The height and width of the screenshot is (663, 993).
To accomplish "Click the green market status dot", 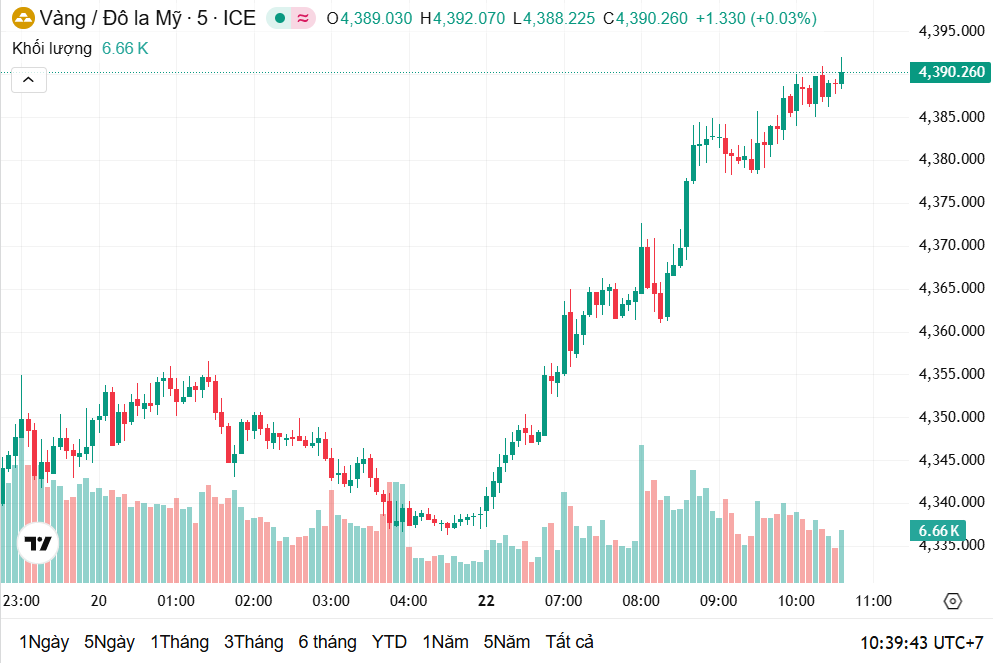I will coord(279,18).
